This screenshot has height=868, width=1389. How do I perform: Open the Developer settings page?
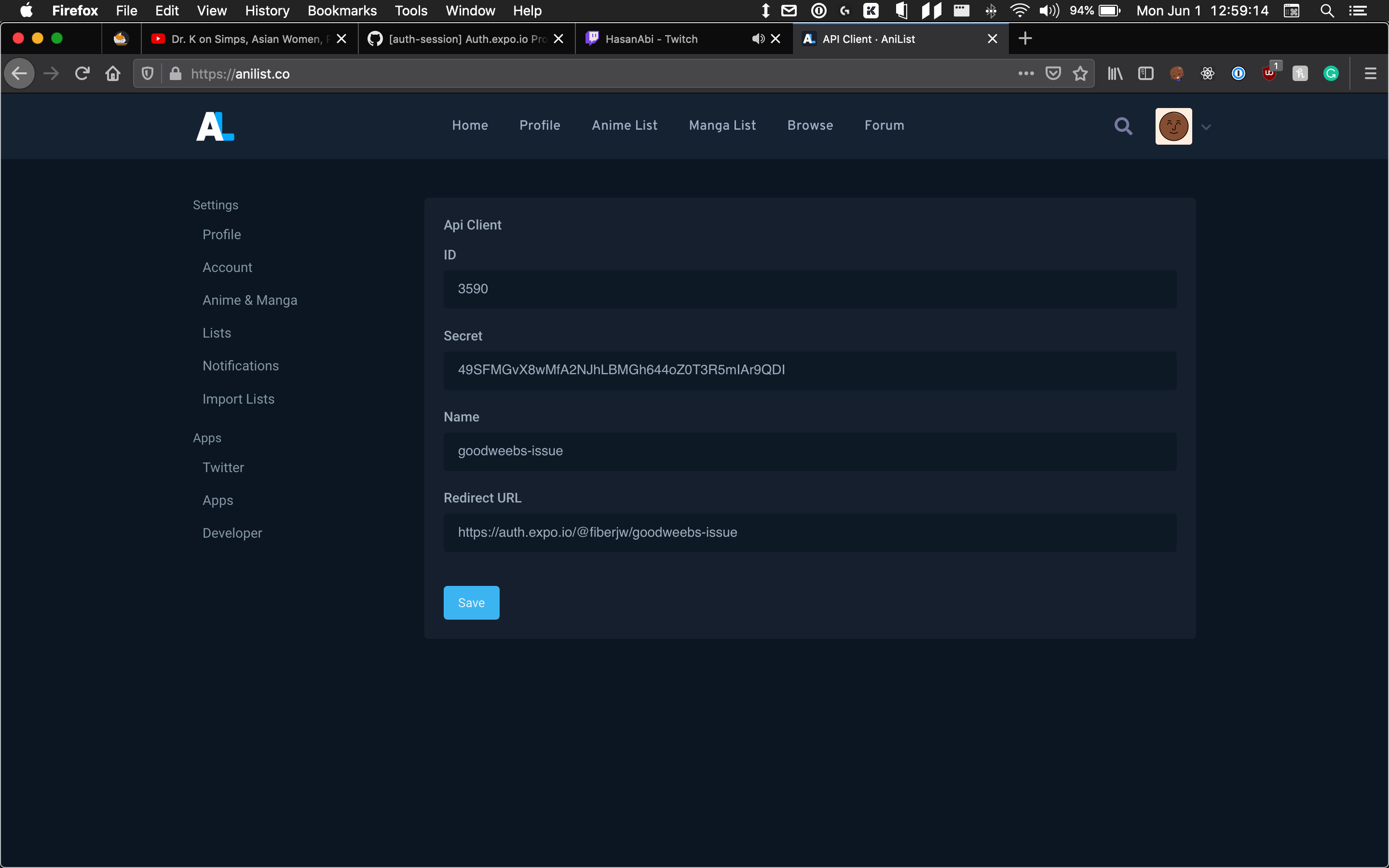[231, 533]
